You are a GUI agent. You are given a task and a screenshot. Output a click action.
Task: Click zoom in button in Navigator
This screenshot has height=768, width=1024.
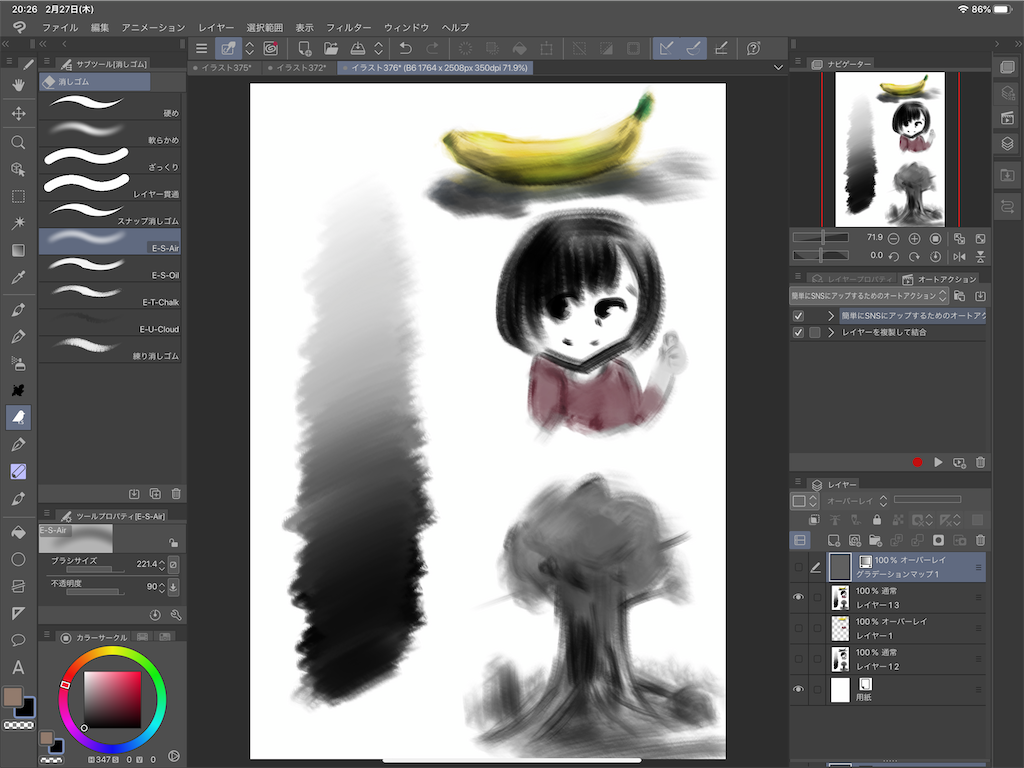point(914,239)
